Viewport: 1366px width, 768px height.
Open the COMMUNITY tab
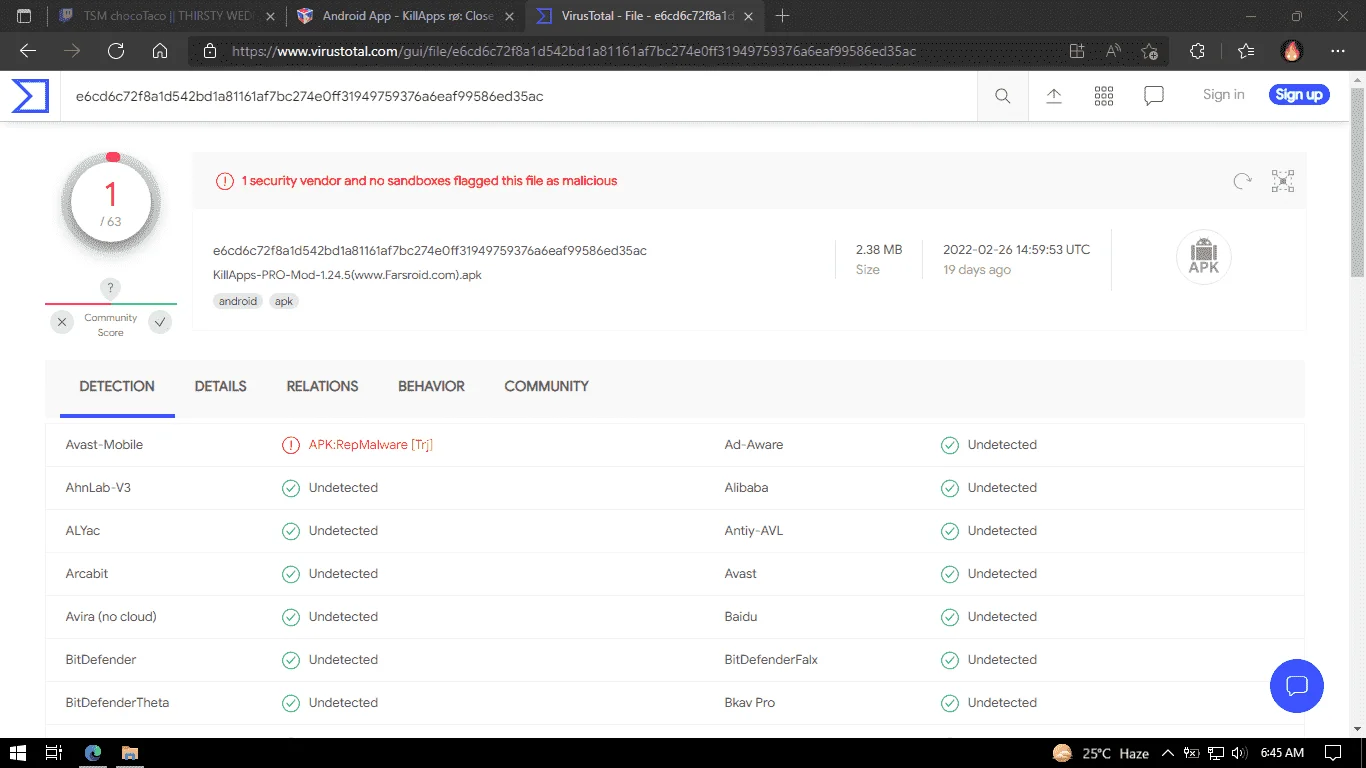(x=546, y=387)
